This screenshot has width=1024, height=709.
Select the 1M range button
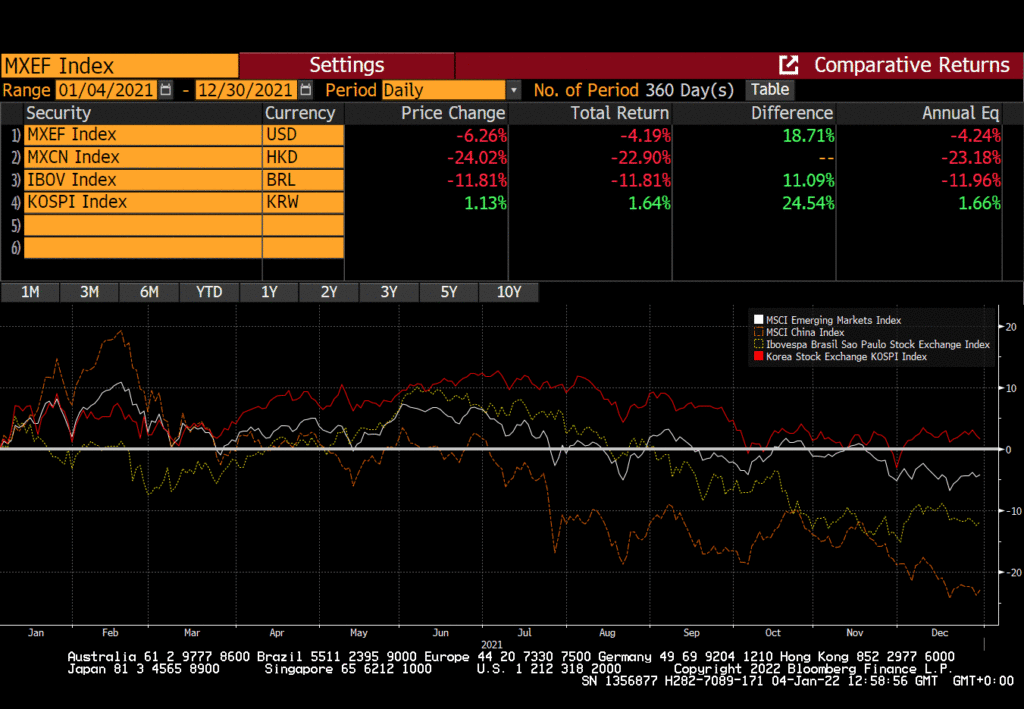[x=30, y=292]
